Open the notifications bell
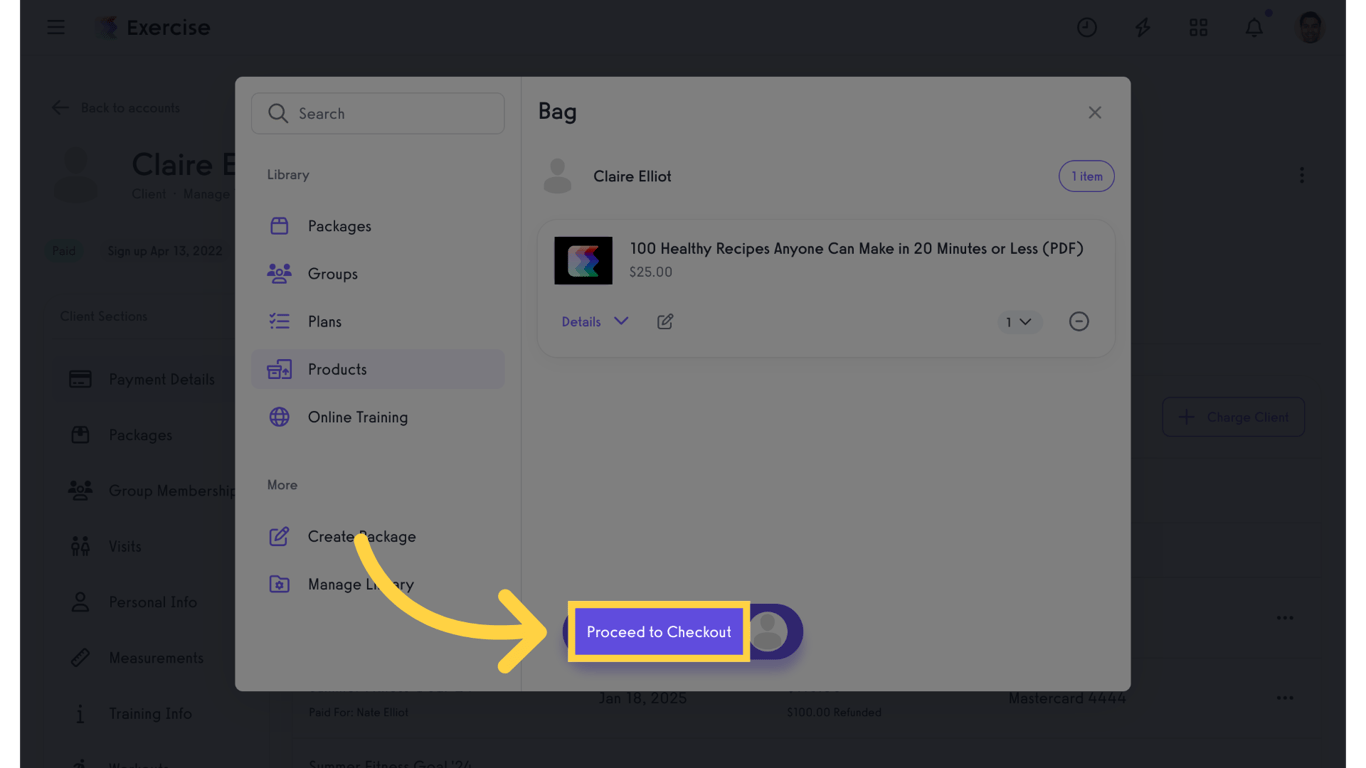 pos(1254,27)
